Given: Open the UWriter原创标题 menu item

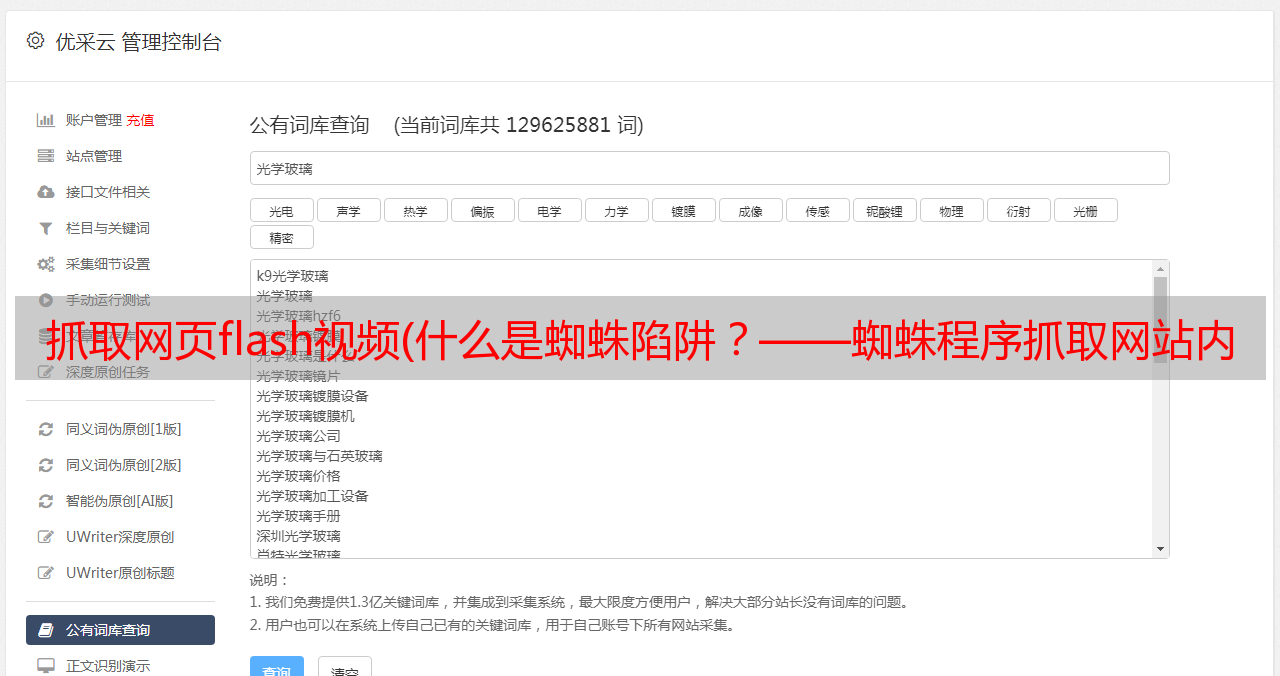Looking at the screenshot, I should coord(120,573).
